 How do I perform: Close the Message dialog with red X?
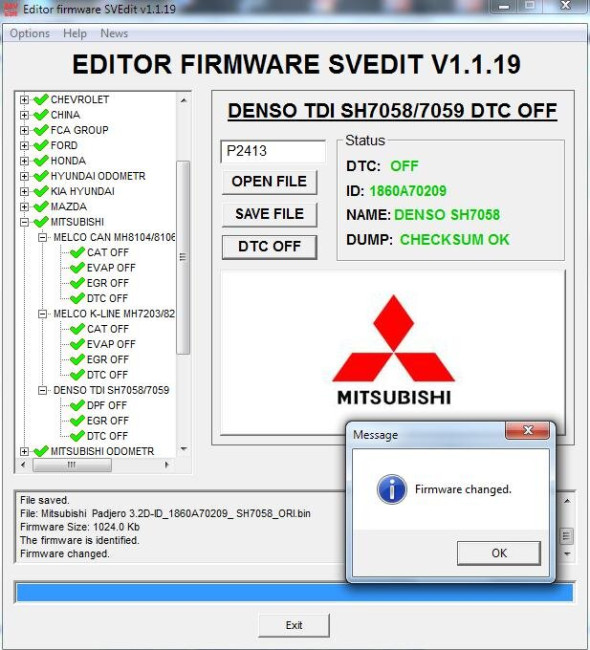point(527,430)
